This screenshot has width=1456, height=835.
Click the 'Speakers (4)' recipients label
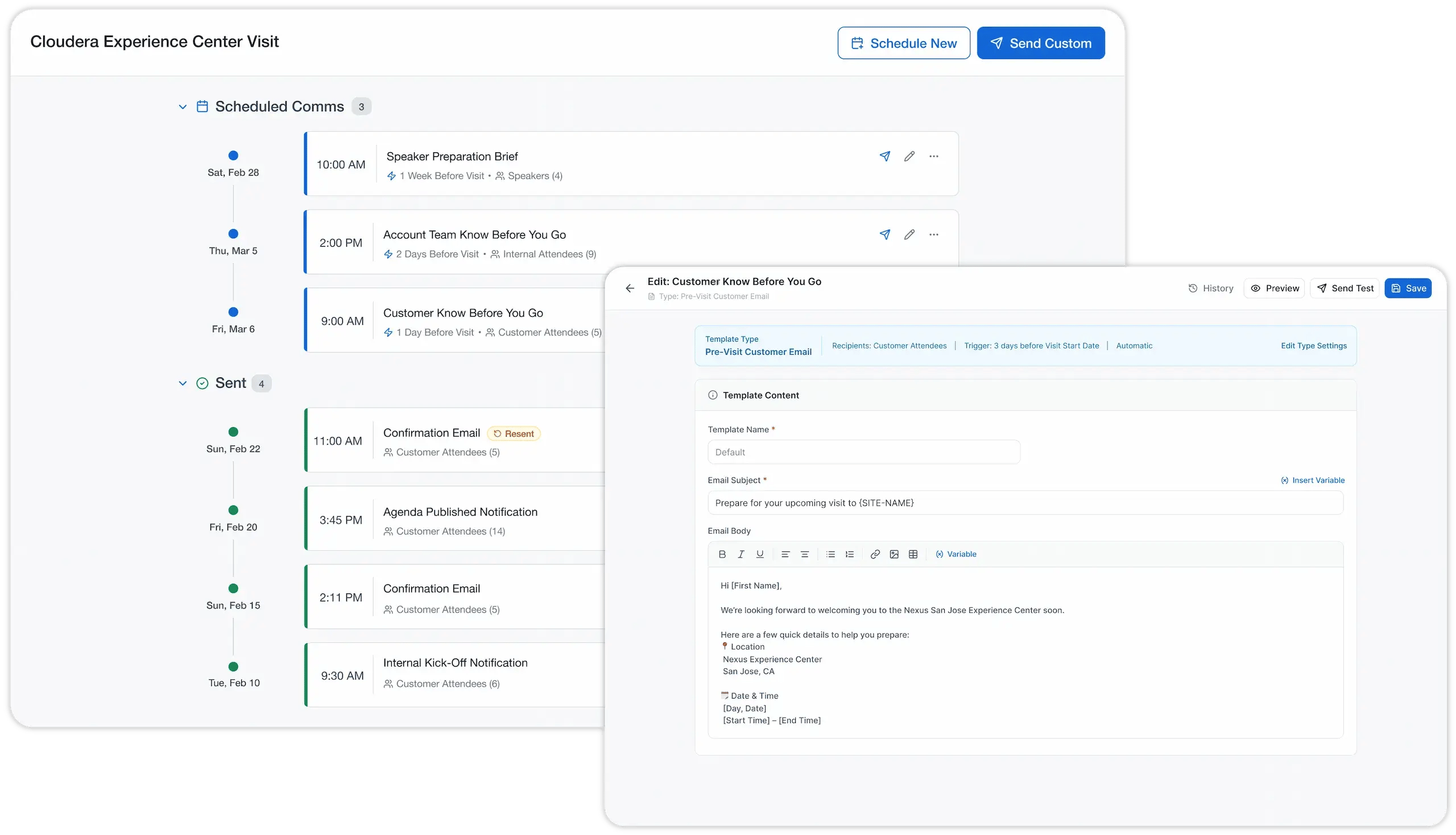[535, 176]
